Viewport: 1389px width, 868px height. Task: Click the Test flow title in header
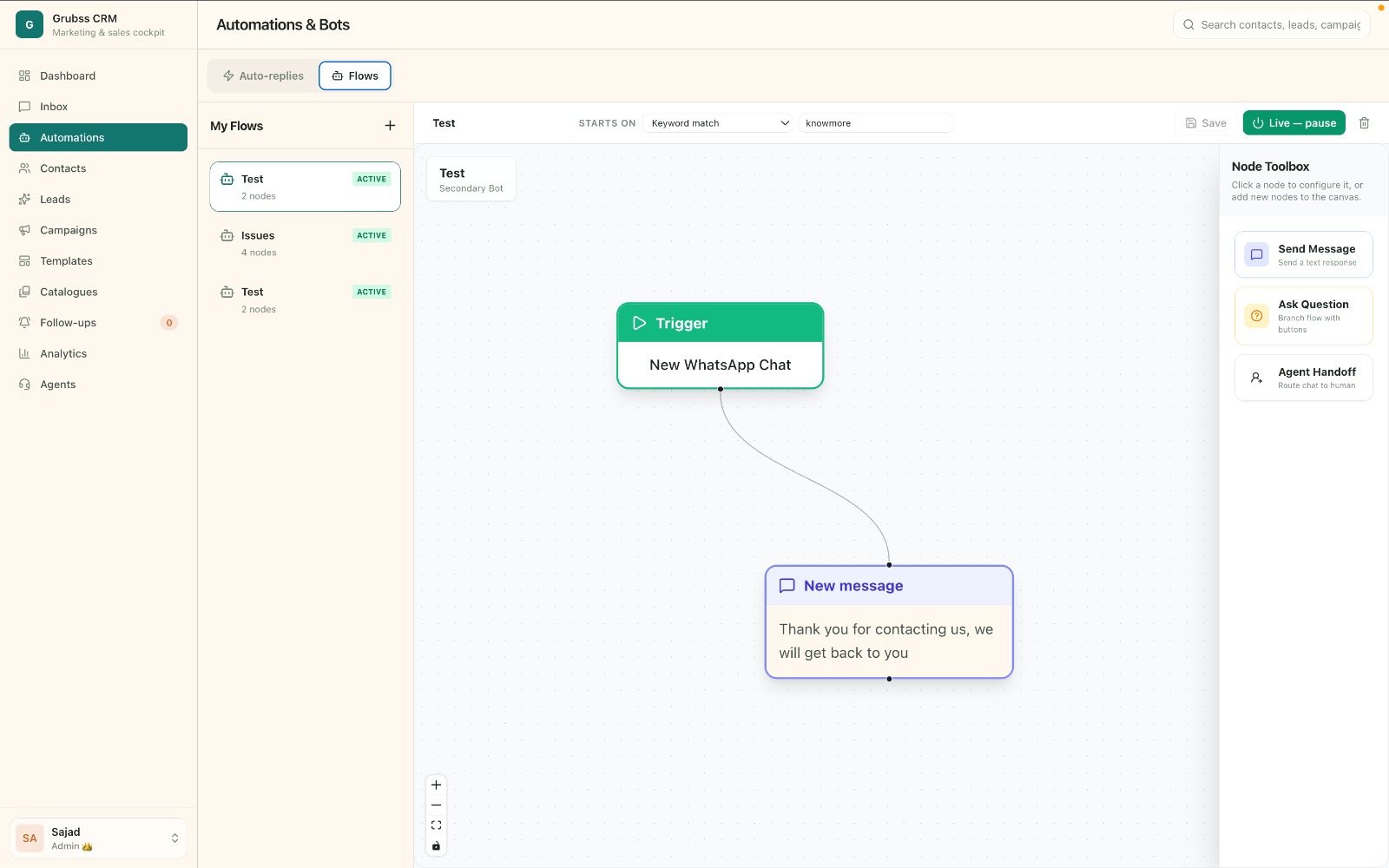point(444,123)
